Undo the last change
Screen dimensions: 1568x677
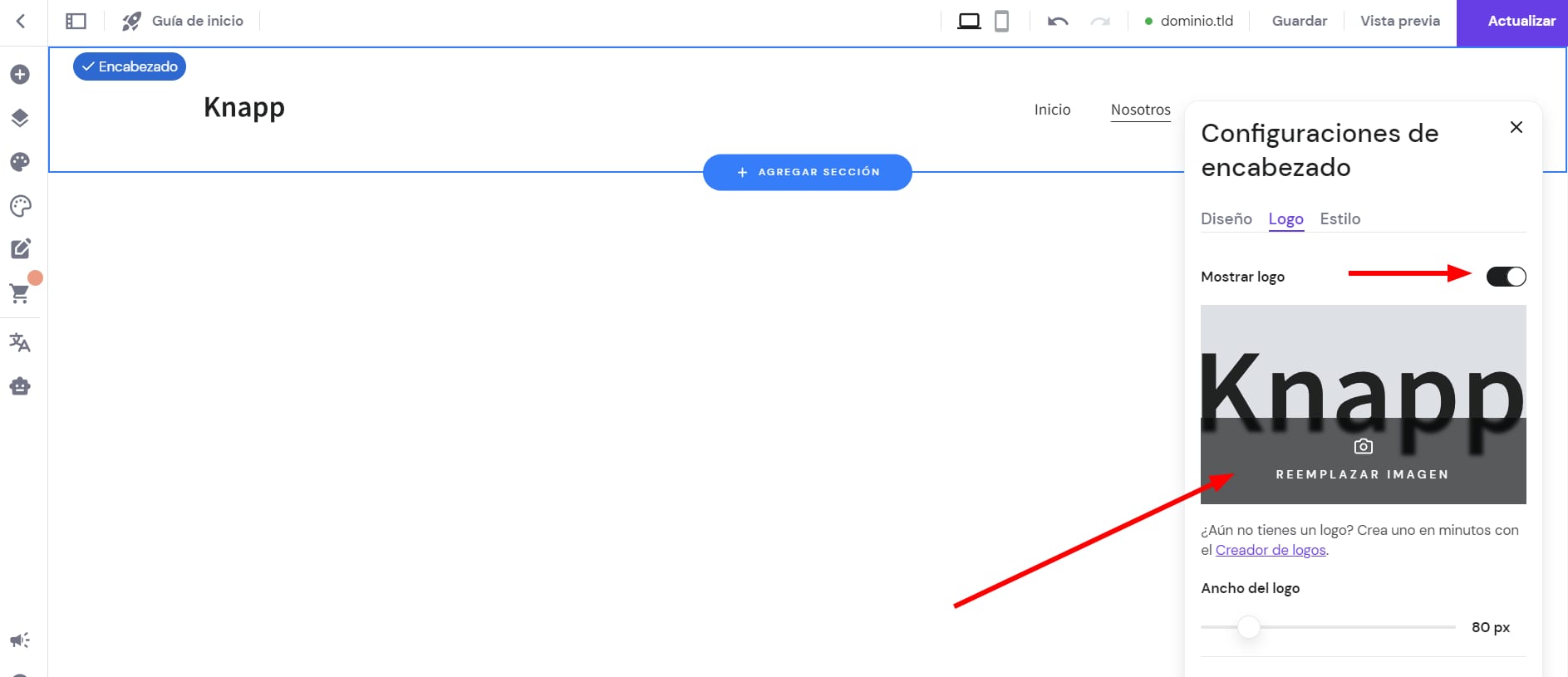pos(1058,21)
